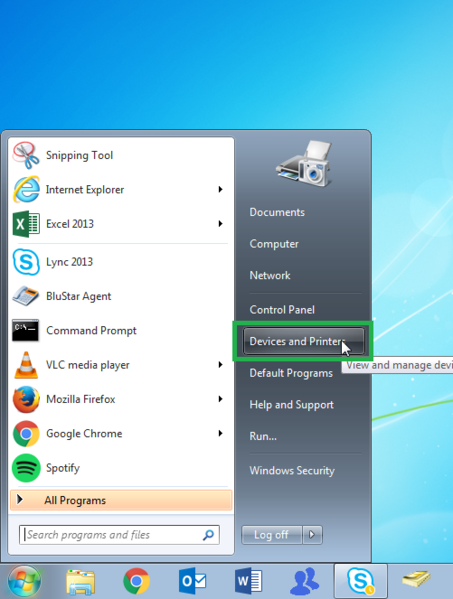
Task: Open Control Panel
Action: pyautogui.click(x=282, y=310)
